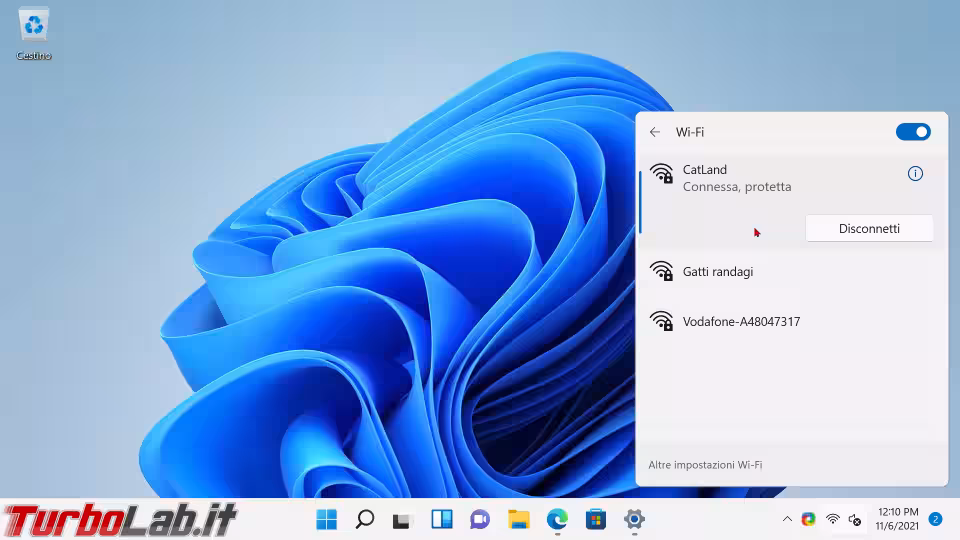Select the Gatti randagi network
Viewport: 960px width, 540px height.
(x=717, y=272)
